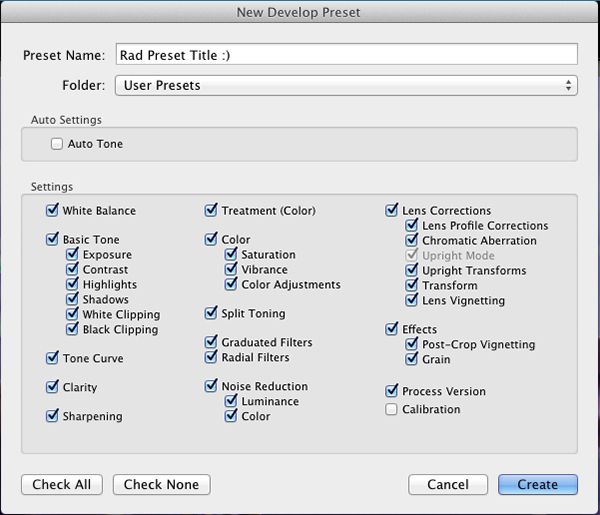This screenshot has height=515, width=600.
Task: Uncheck Black Clipping option
Action: (x=72, y=329)
